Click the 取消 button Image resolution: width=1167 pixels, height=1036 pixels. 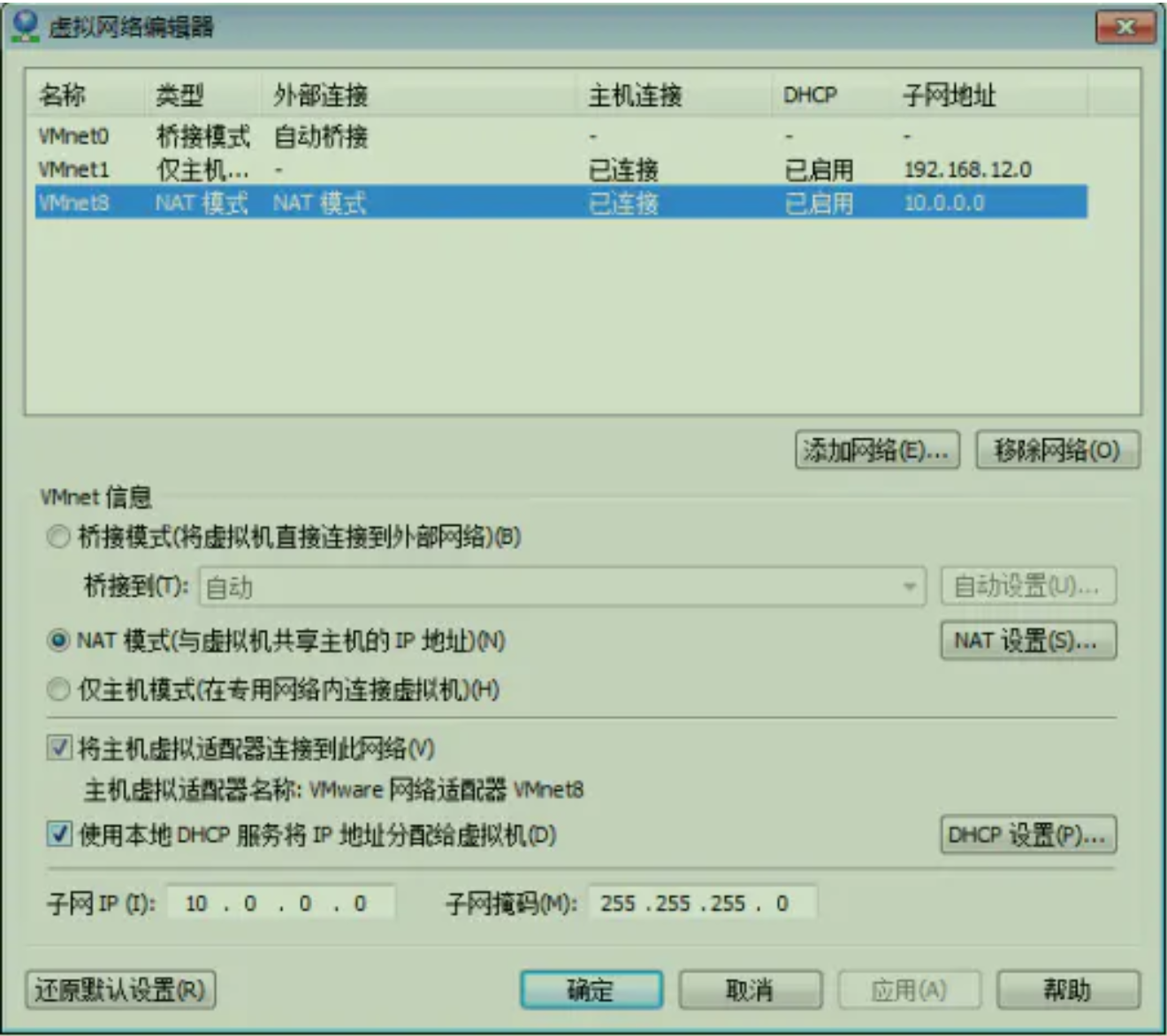coord(750,989)
